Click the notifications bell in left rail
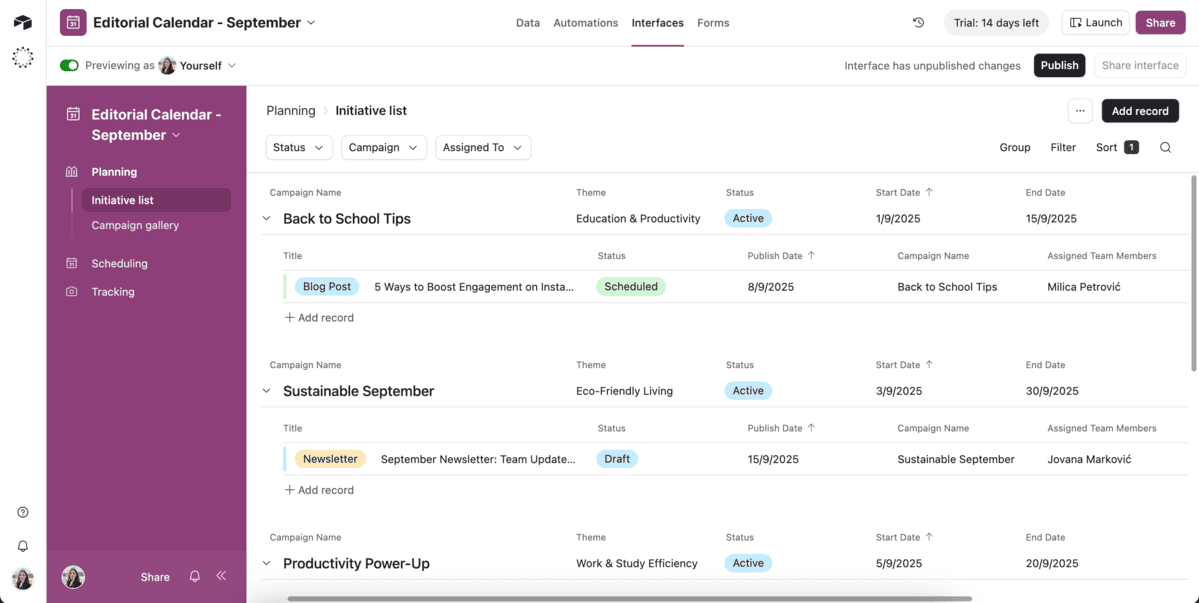This screenshot has height=603, width=1199. click(x=23, y=546)
